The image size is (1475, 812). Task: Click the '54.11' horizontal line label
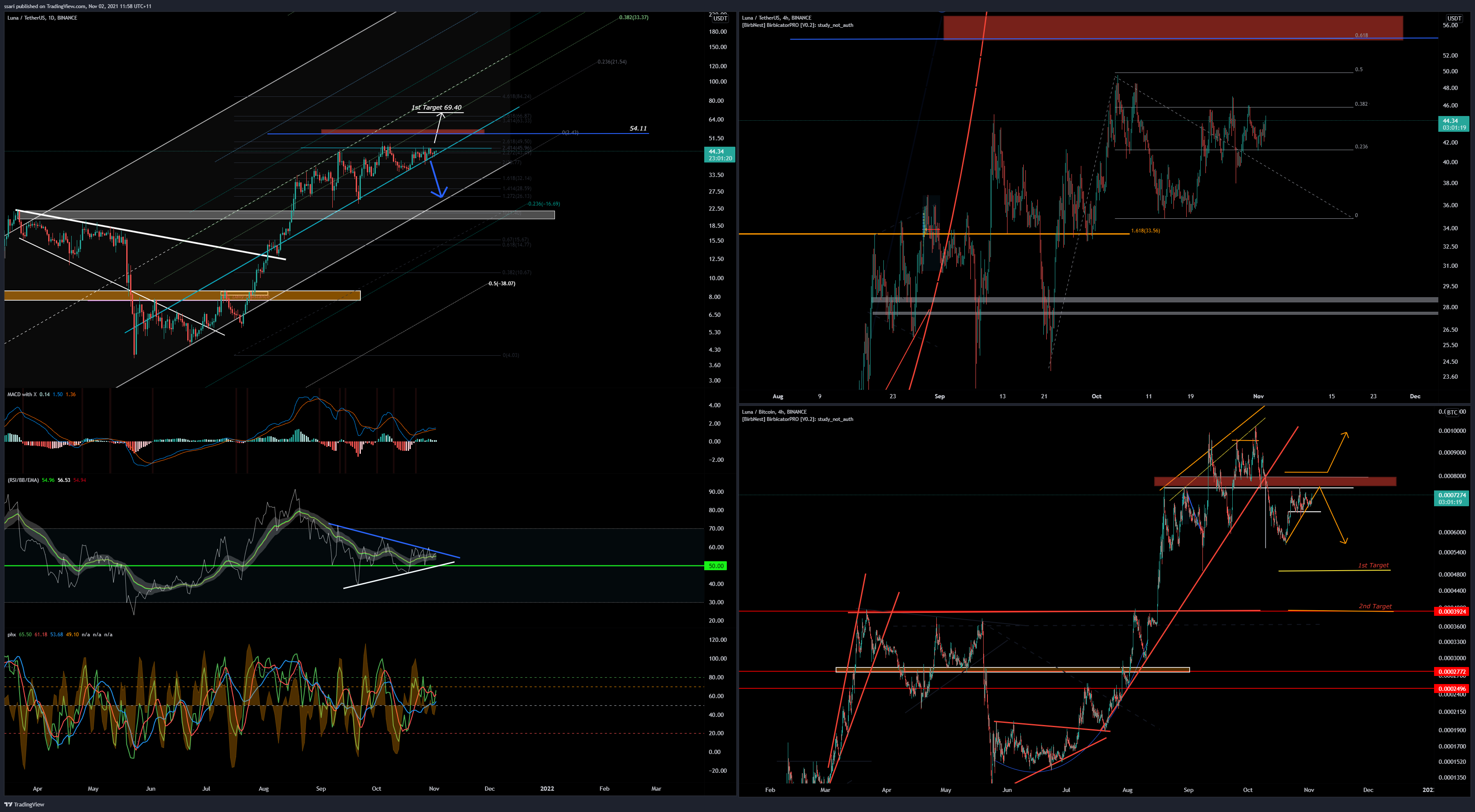pyautogui.click(x=638, y=128)
